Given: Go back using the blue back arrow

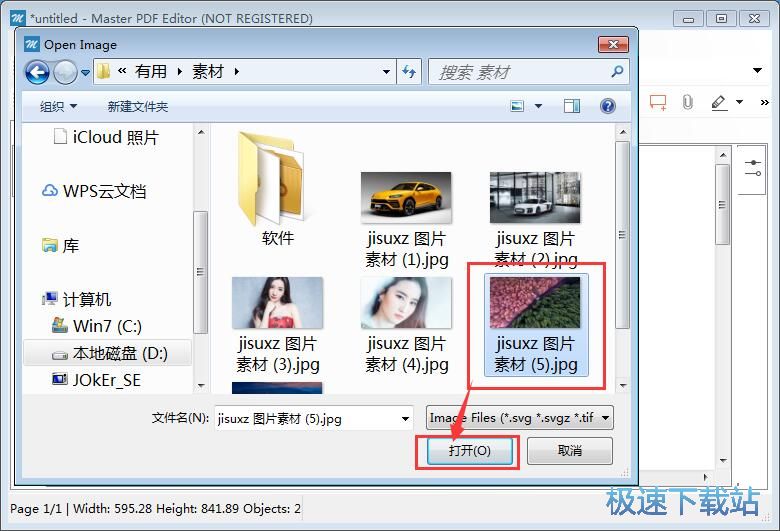Looking at the screenshot, I should [x=37, y=73].
